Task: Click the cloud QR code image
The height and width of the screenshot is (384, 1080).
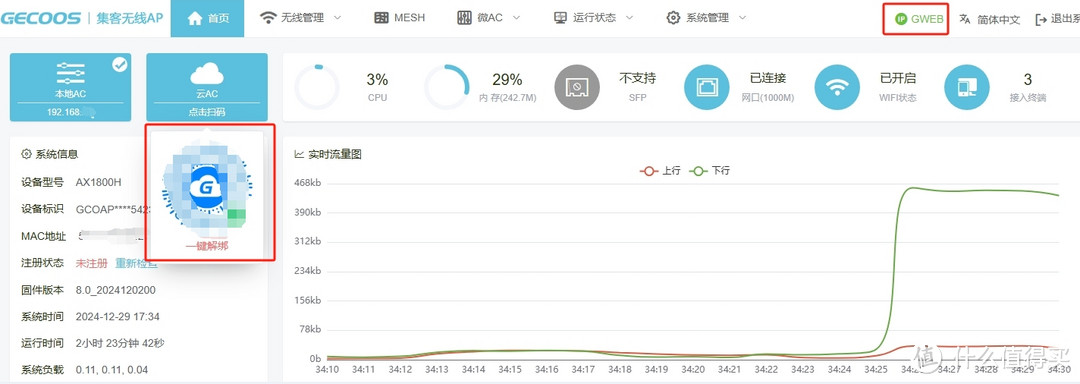Action: coord(207,187)
